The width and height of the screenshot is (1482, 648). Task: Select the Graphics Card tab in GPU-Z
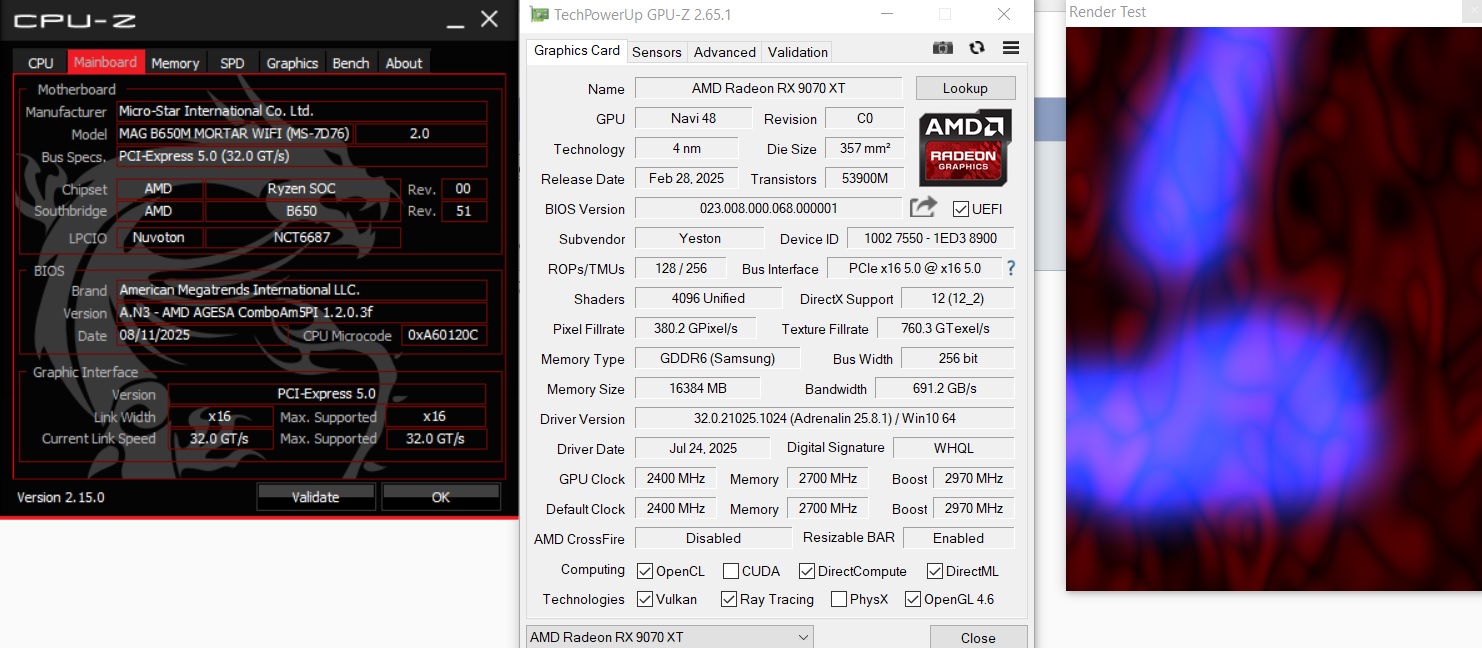[577, 51]
